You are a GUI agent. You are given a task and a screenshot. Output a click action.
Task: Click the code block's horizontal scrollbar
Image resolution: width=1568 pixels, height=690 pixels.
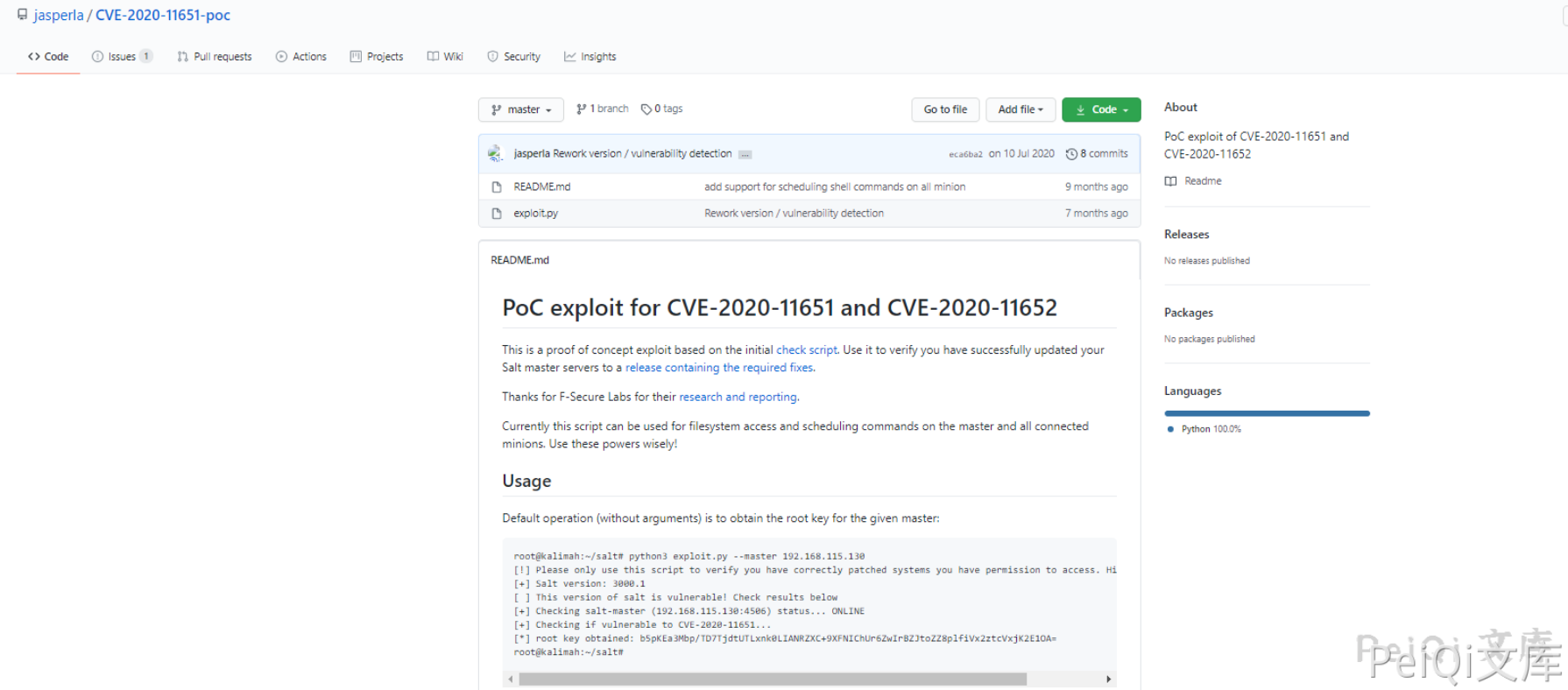[772, 679]
